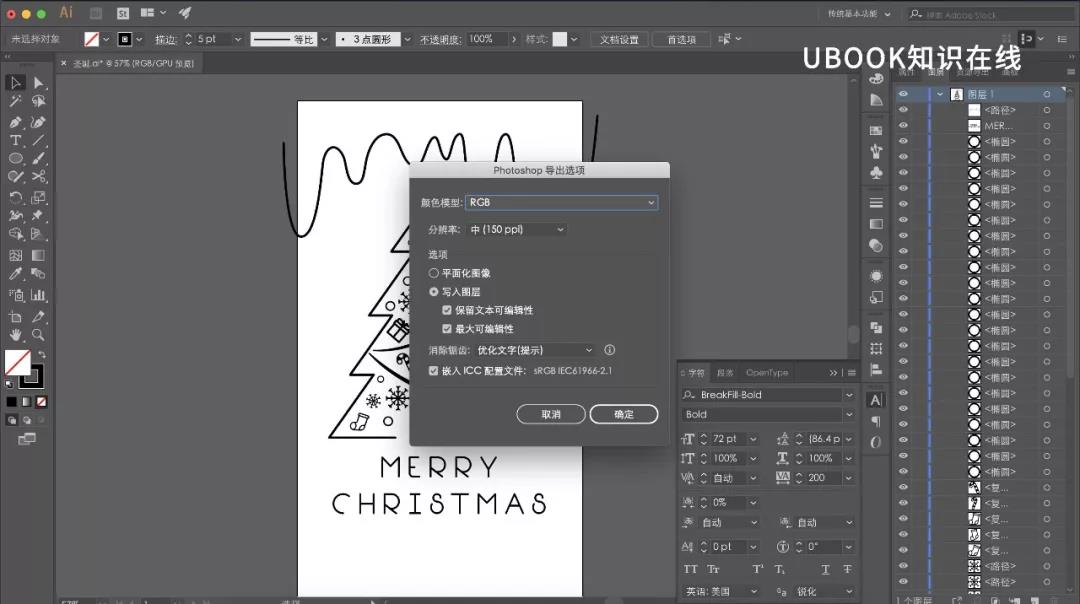The width and height of the screenshot is (1080, 604).
Task: Select the Column Graph tool
Action: (39, 295)
